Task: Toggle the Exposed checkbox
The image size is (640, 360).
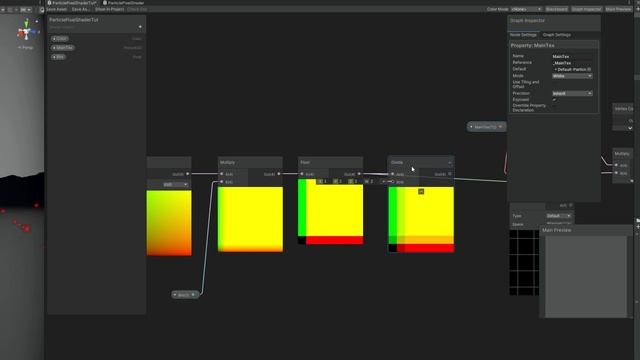Action: click(554, 100)
